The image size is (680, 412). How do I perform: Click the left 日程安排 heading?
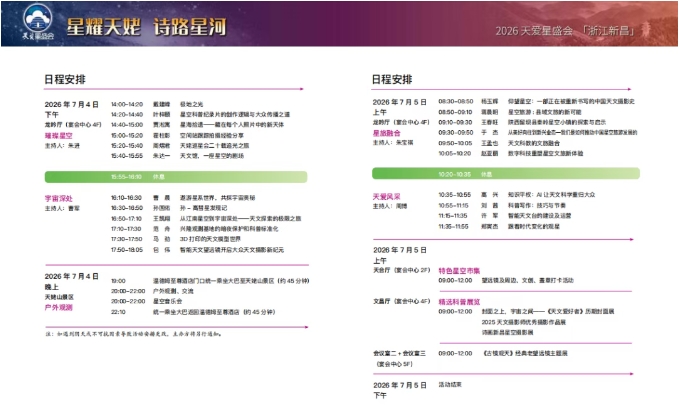coord(65,79)
